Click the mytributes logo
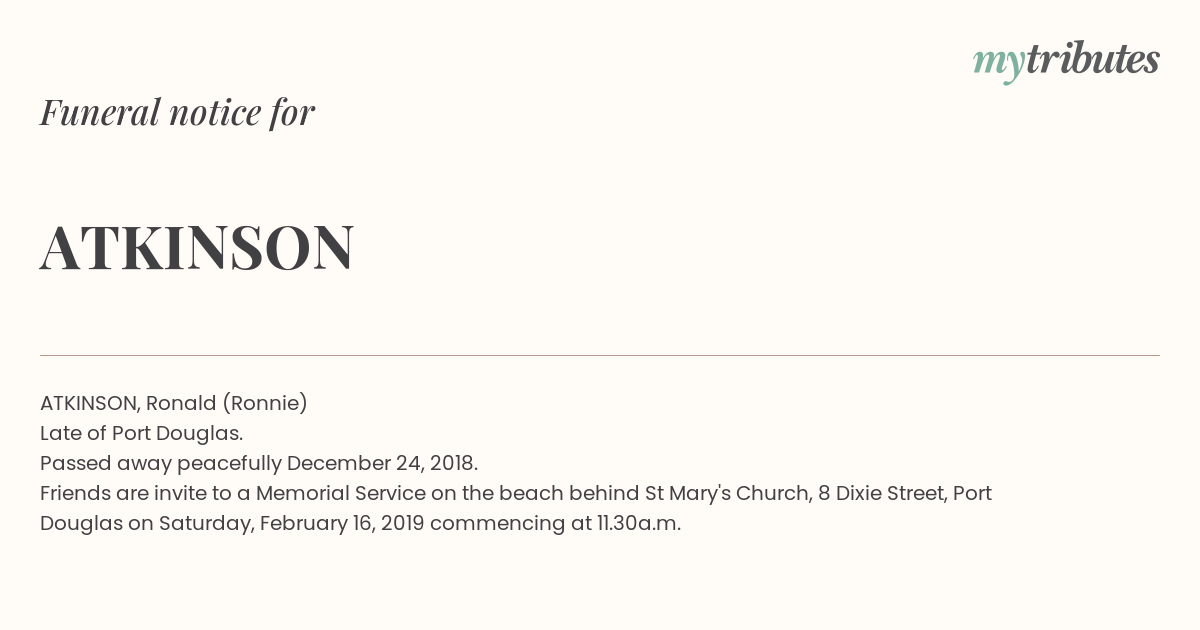Viewport: 1200px width, 630px height. [x=1066, y=61]
